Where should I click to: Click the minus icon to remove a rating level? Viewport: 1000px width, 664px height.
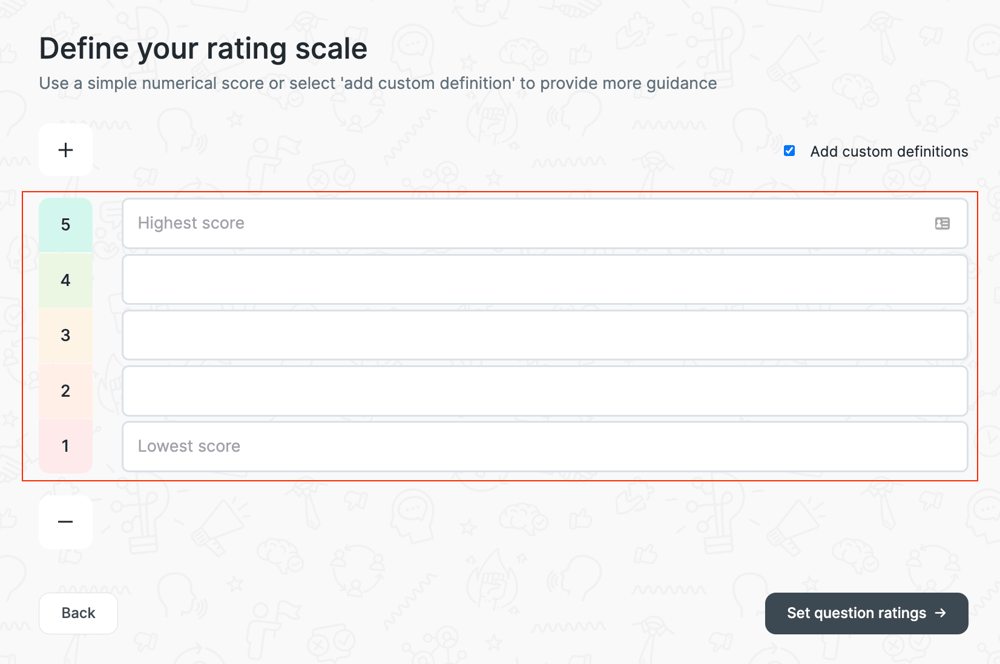[64, 522]
